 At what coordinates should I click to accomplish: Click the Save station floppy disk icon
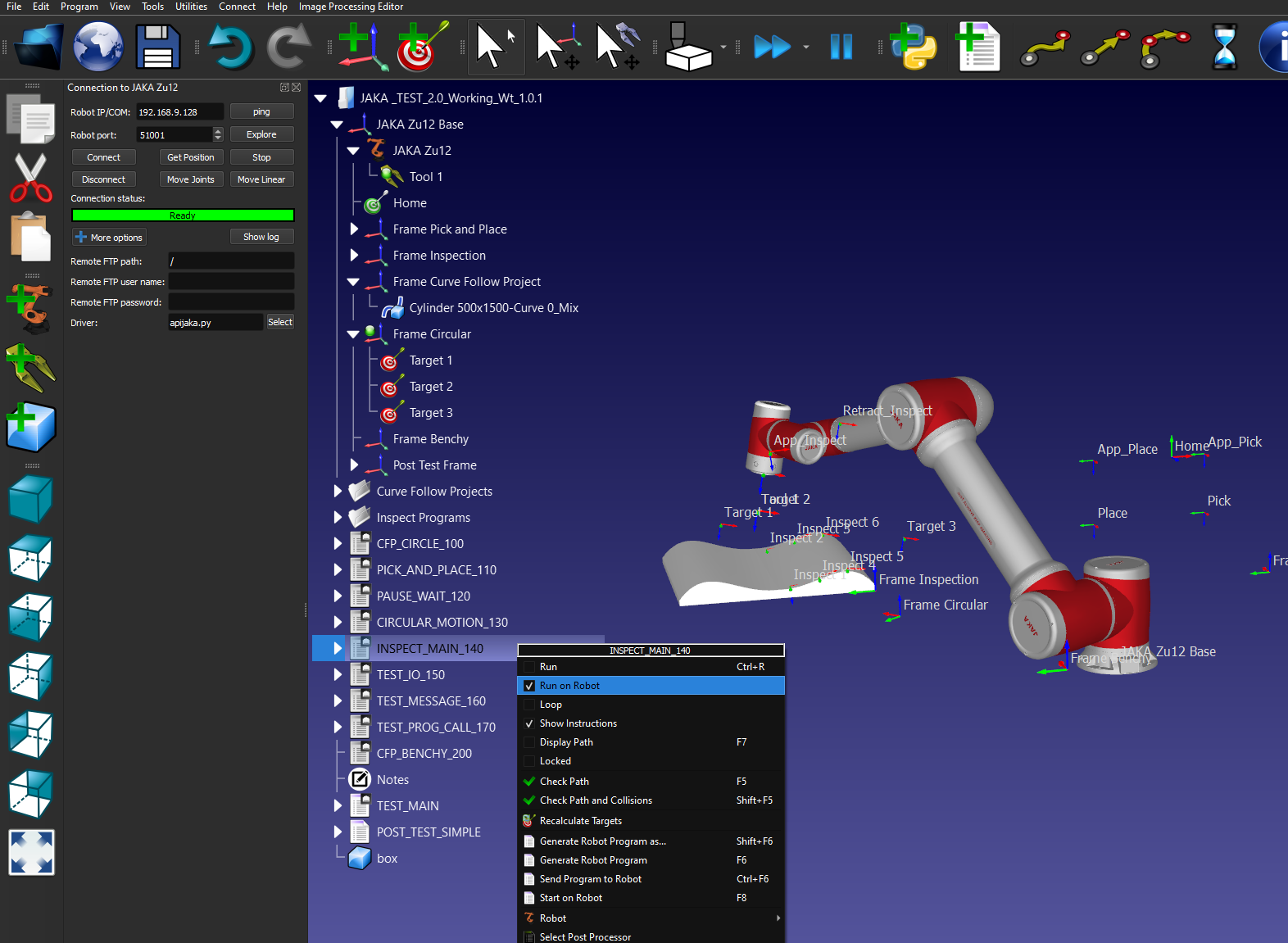[x=157, y=47]
